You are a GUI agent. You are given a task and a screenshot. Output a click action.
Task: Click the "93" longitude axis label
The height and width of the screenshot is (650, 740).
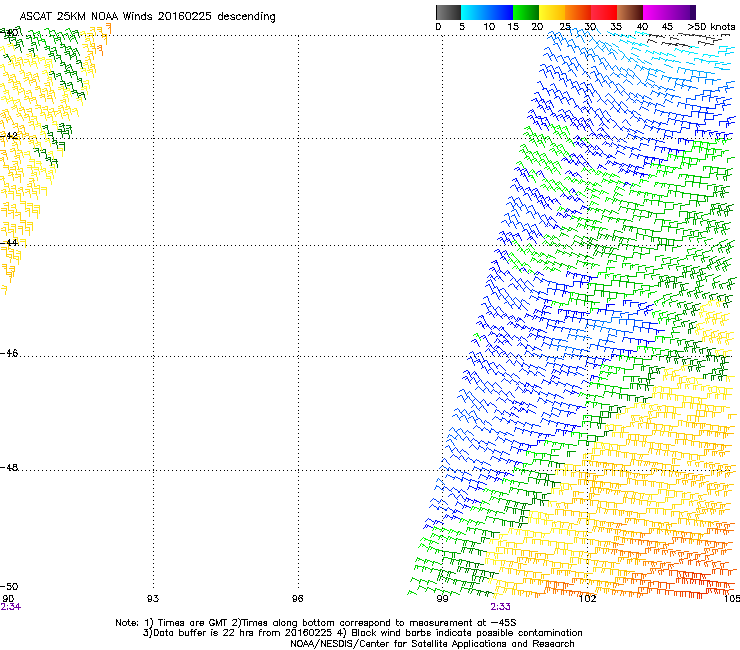[x=153, y=599]
